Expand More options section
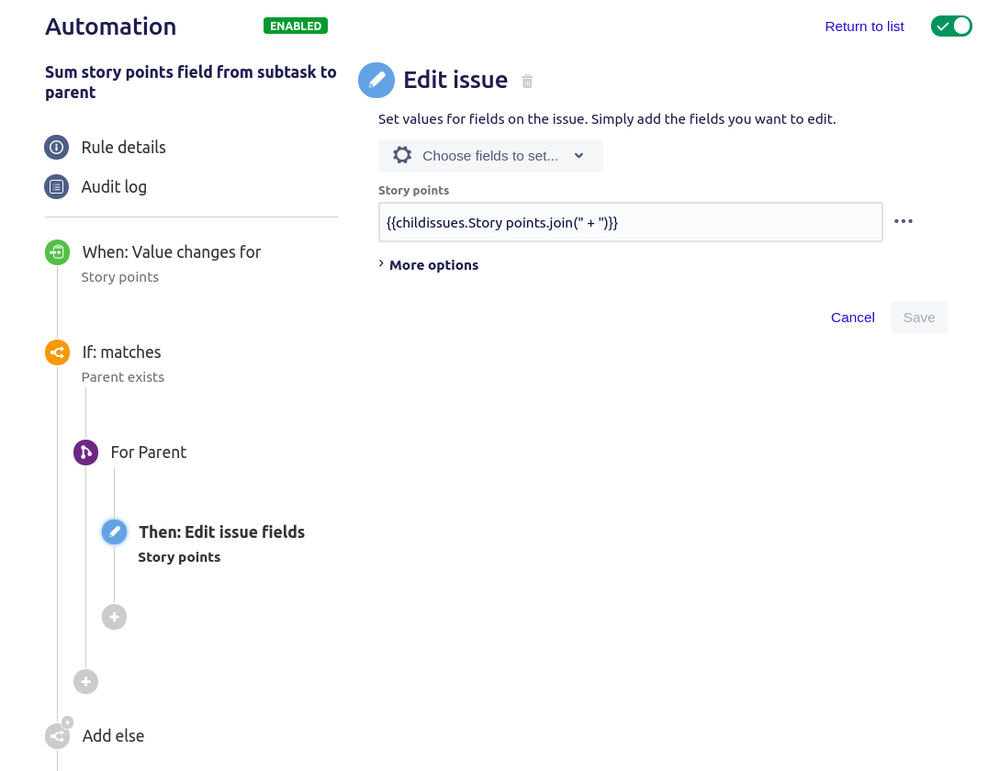999x771 pixels. coord(428,265)
